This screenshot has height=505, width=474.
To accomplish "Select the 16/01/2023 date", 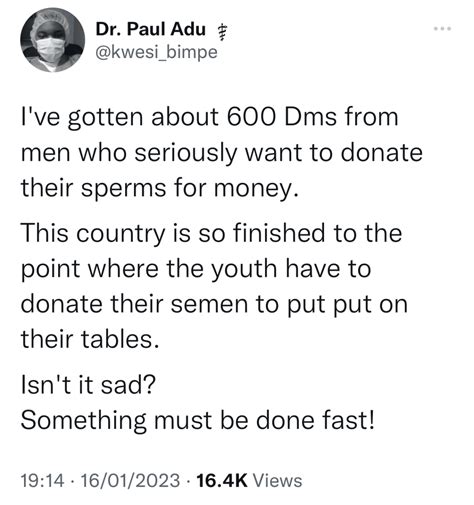I will (130, 480).
